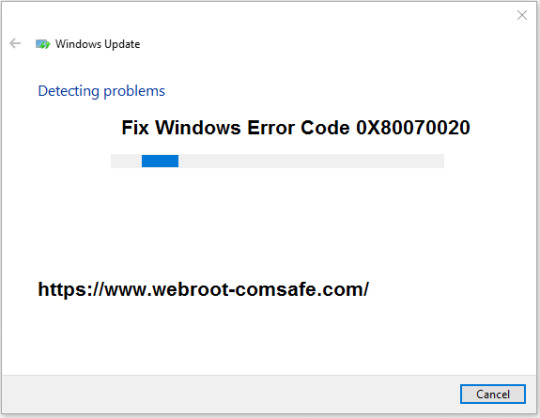Cancel the Windows Update troubleshooter
Screen dimensions: 540x418
coord(493,394)
